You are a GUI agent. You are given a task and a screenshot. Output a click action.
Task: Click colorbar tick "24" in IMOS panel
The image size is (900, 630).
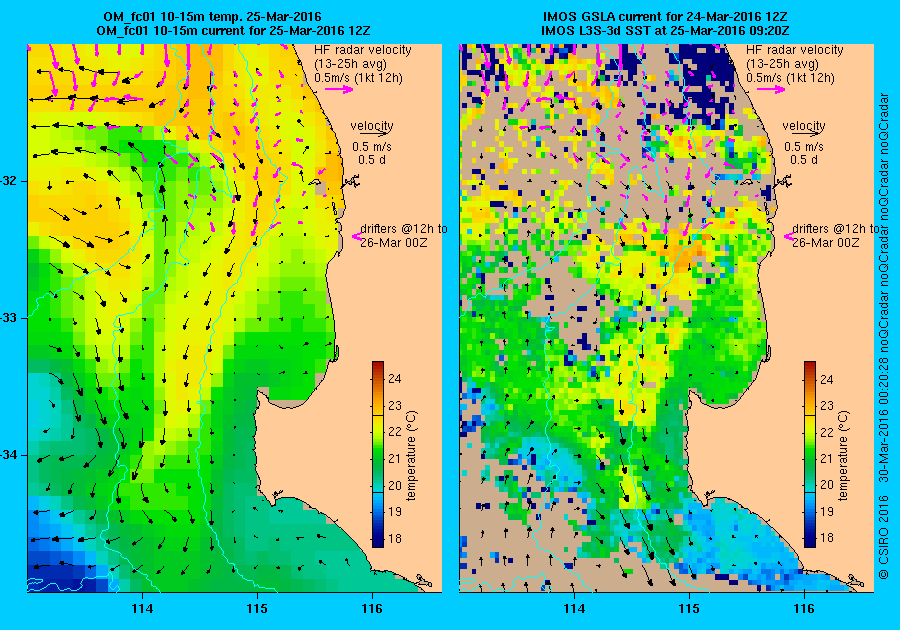coord(827,379)
